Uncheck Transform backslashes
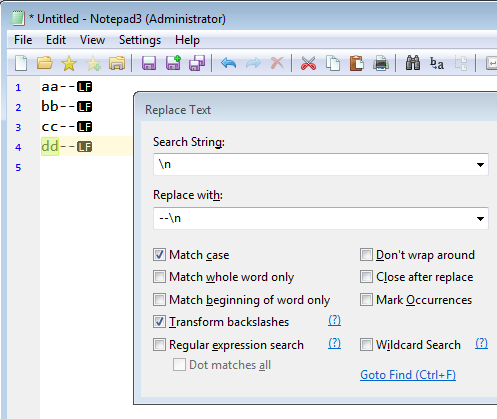 coord(159,322)
